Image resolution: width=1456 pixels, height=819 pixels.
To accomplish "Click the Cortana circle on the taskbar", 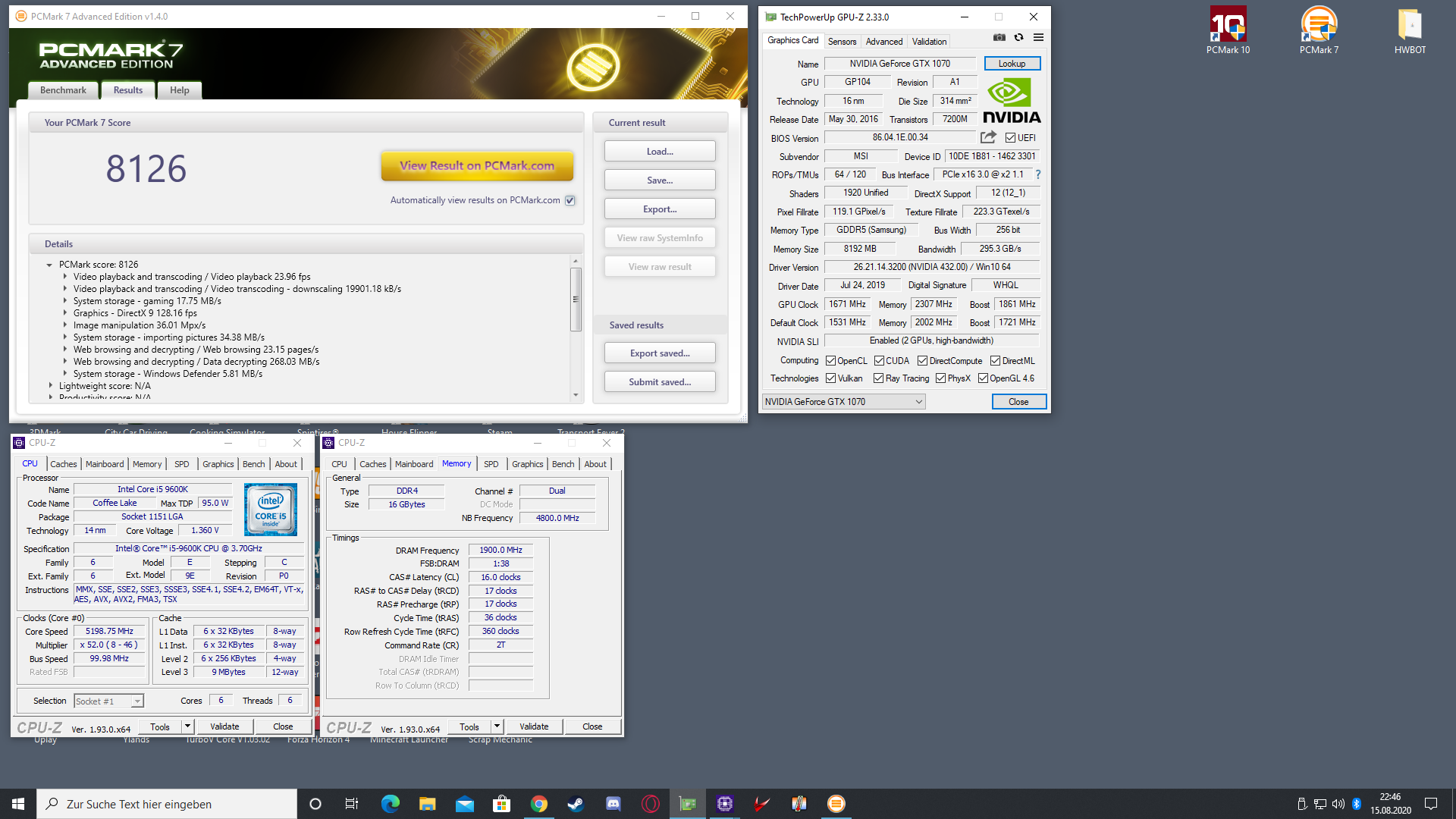I will tap(315, 804).
